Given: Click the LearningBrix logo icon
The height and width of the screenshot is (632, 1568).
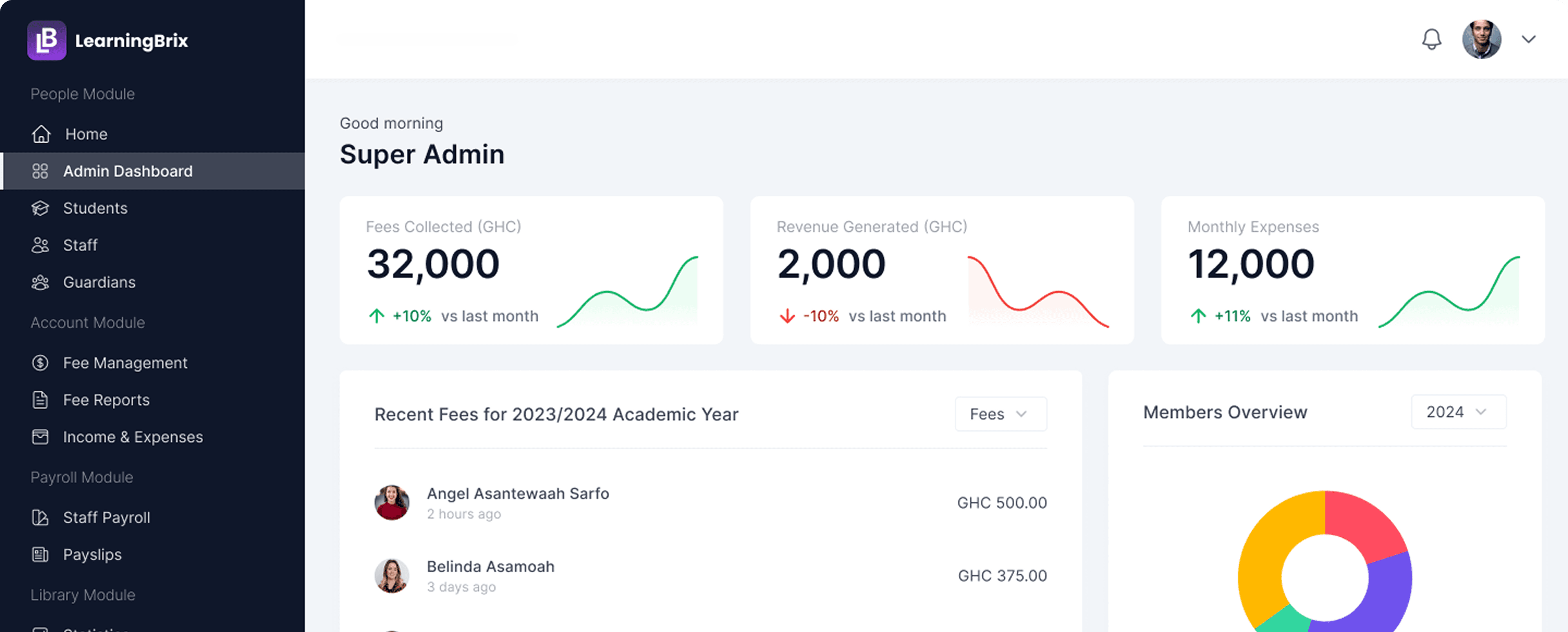Looking at the screenshot, I should [46, 41].
